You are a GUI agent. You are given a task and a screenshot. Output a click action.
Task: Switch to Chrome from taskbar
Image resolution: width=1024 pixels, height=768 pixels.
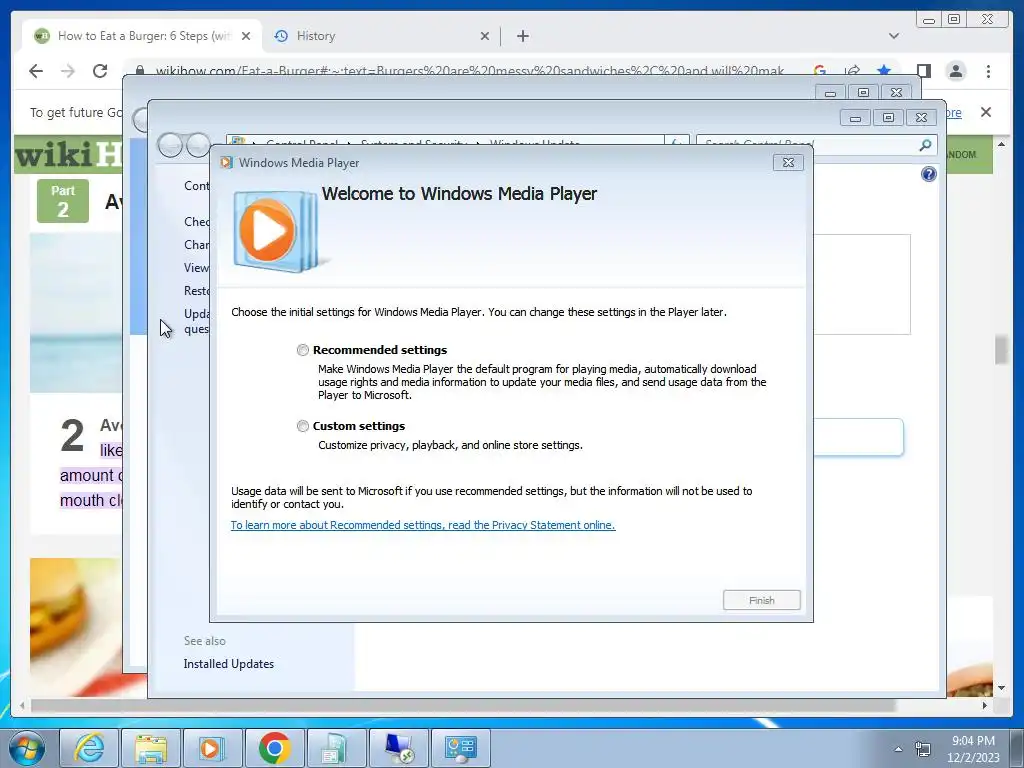[x=274, y=748]
